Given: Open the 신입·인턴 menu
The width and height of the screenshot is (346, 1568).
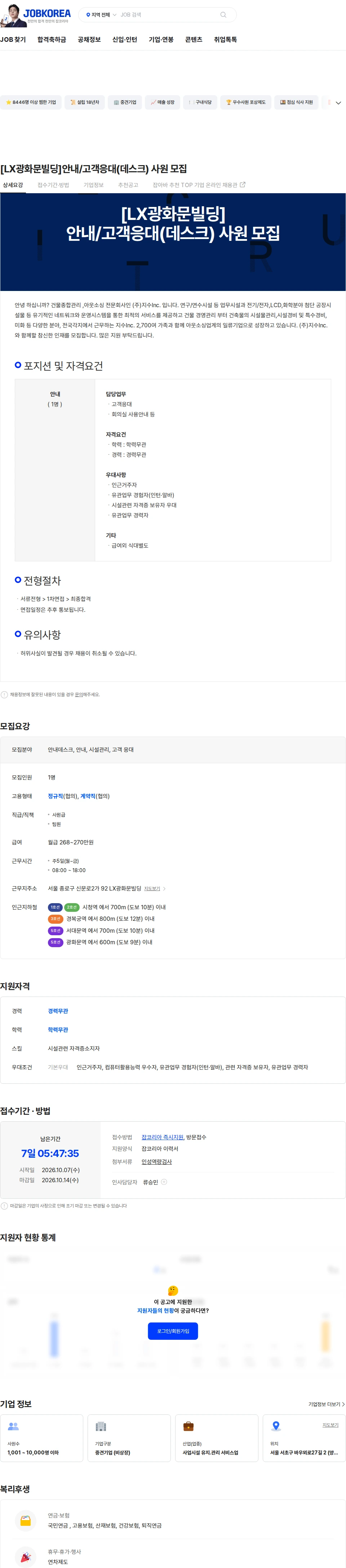Looking at the screenshot, I should click(125, 40).
